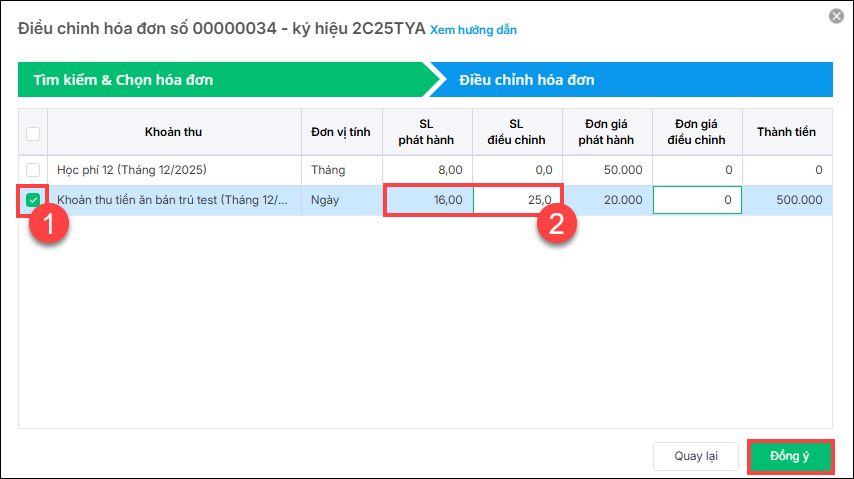Edit SL điều chỉnh value 25,0

517,200
